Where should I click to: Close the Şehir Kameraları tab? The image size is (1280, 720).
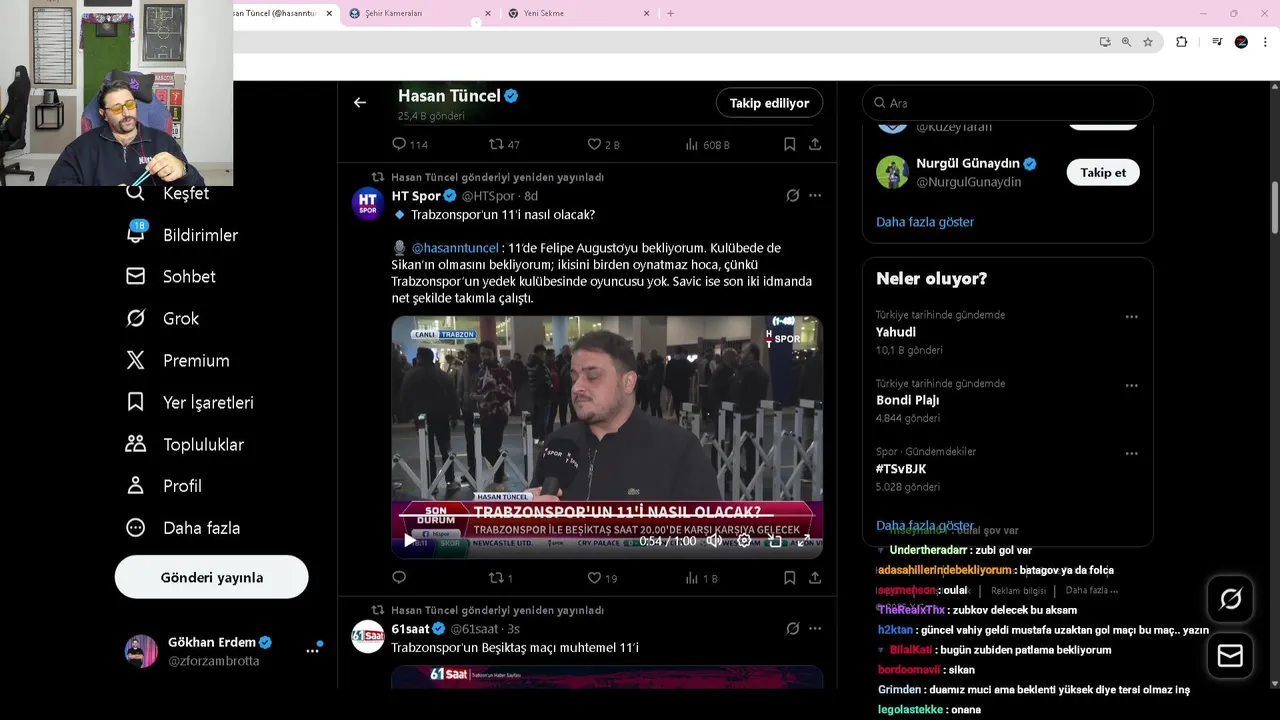[x=488, y=13]
